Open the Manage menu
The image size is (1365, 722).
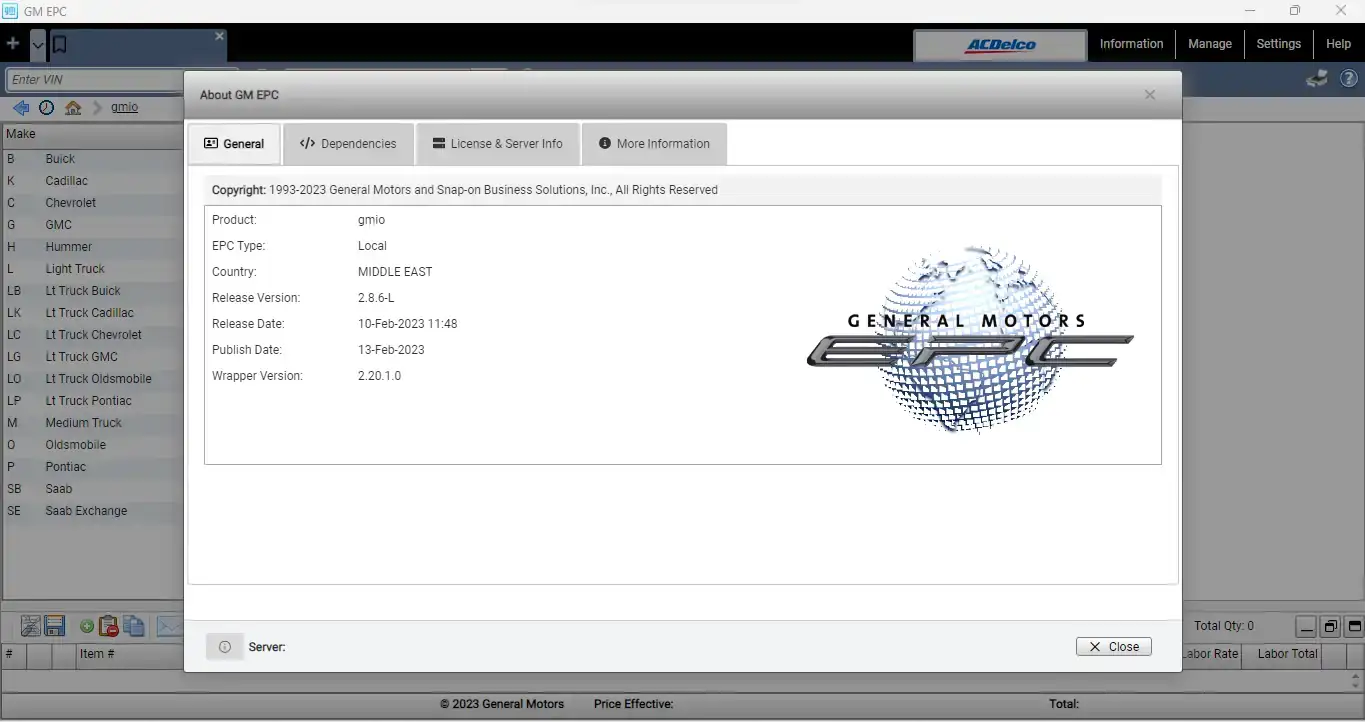1209,44
